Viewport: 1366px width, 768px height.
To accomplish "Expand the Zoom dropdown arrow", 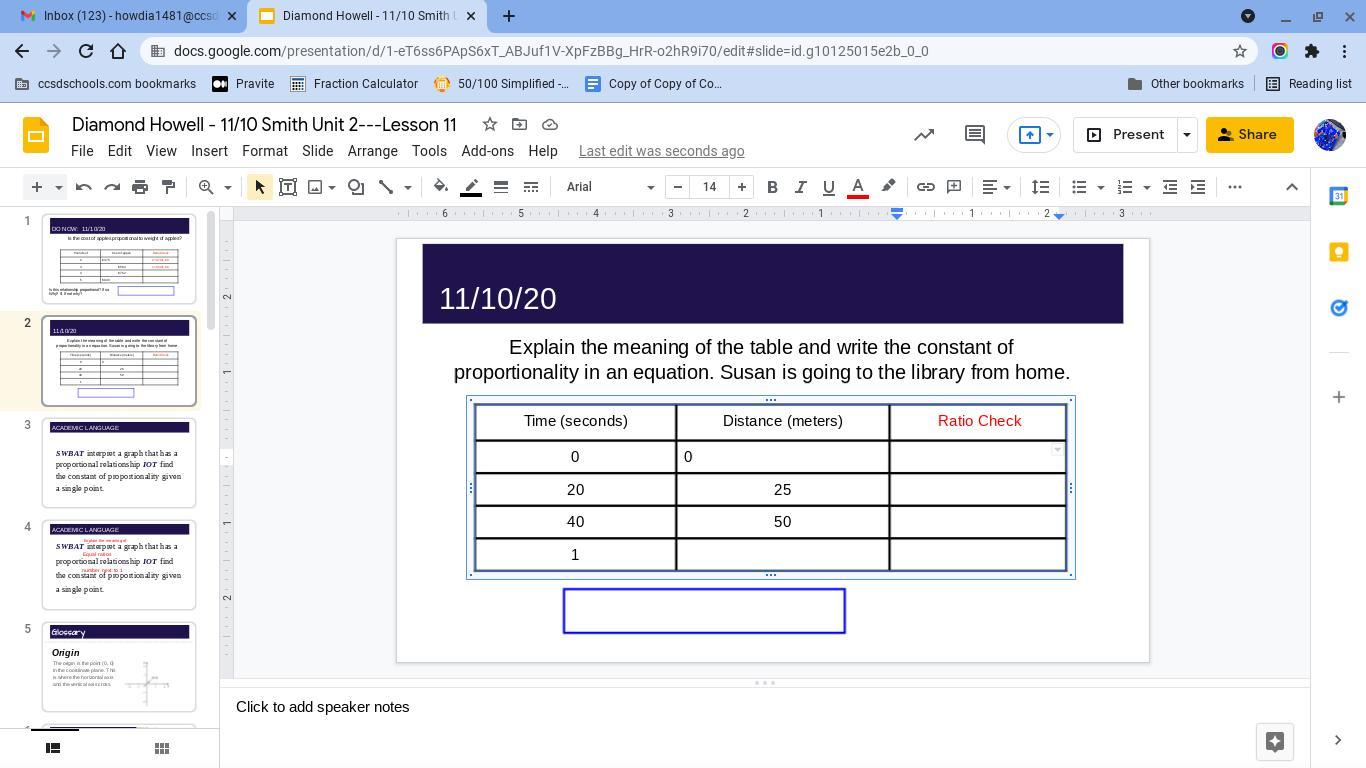I will click(x=227, y=187).
